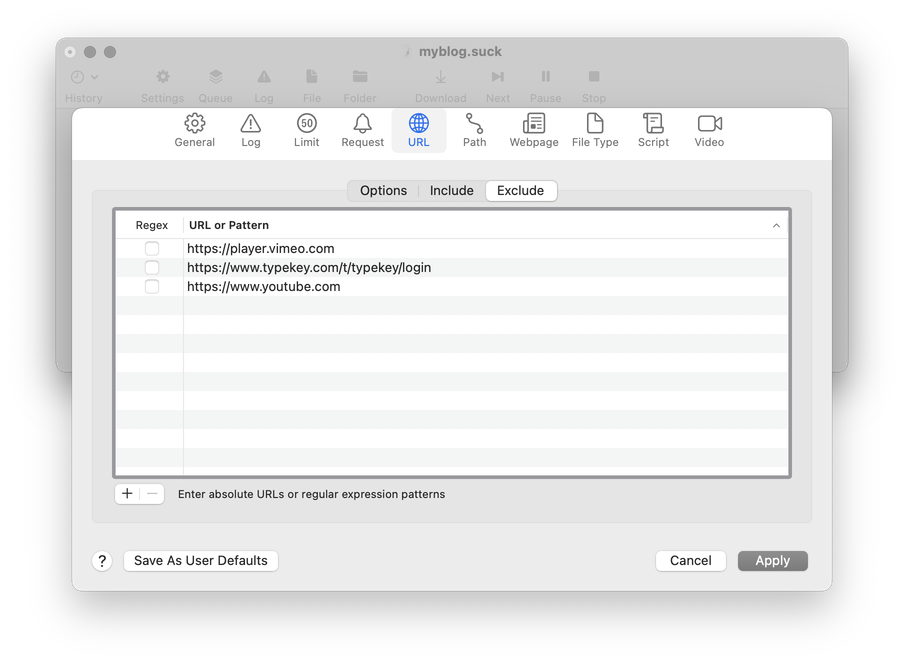Enable Regex for player.vimeo.com entry
Viewport: 904px width, 665px height.
152,249
